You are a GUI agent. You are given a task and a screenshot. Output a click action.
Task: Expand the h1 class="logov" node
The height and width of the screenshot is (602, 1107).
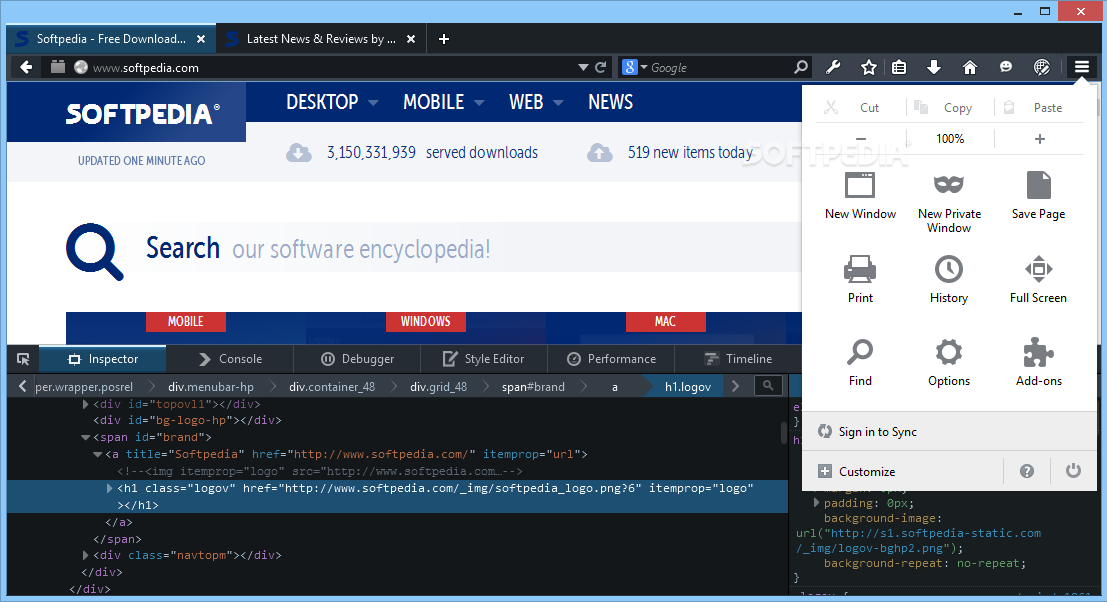point(109,488)
